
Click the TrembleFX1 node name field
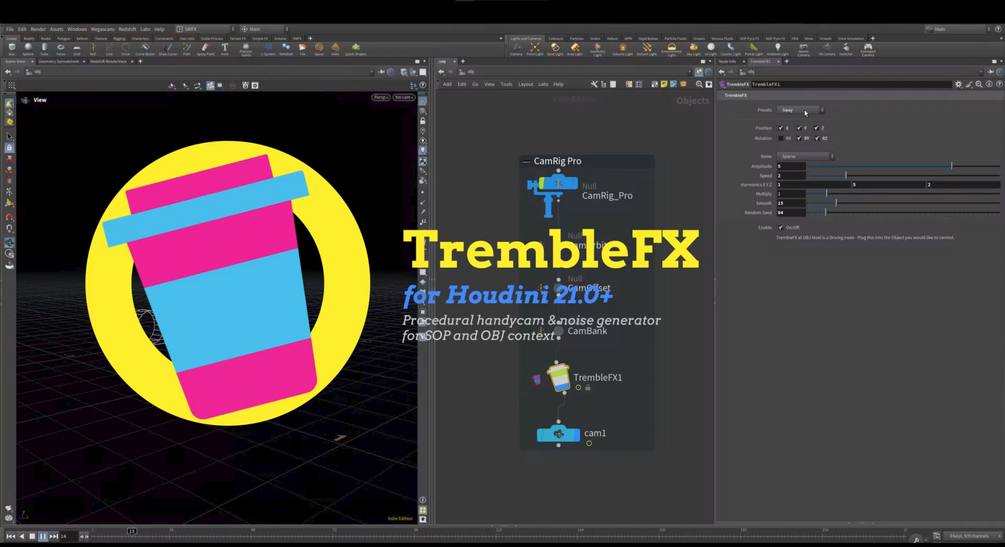click(x=850, y=84)
